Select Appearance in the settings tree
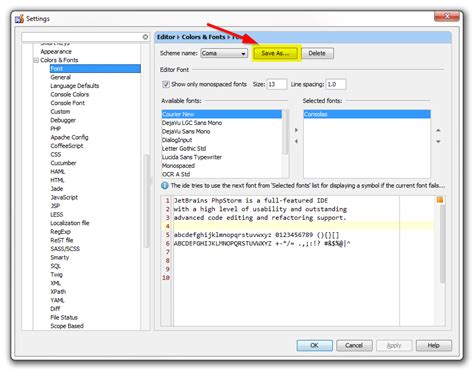 click(56, 52)
